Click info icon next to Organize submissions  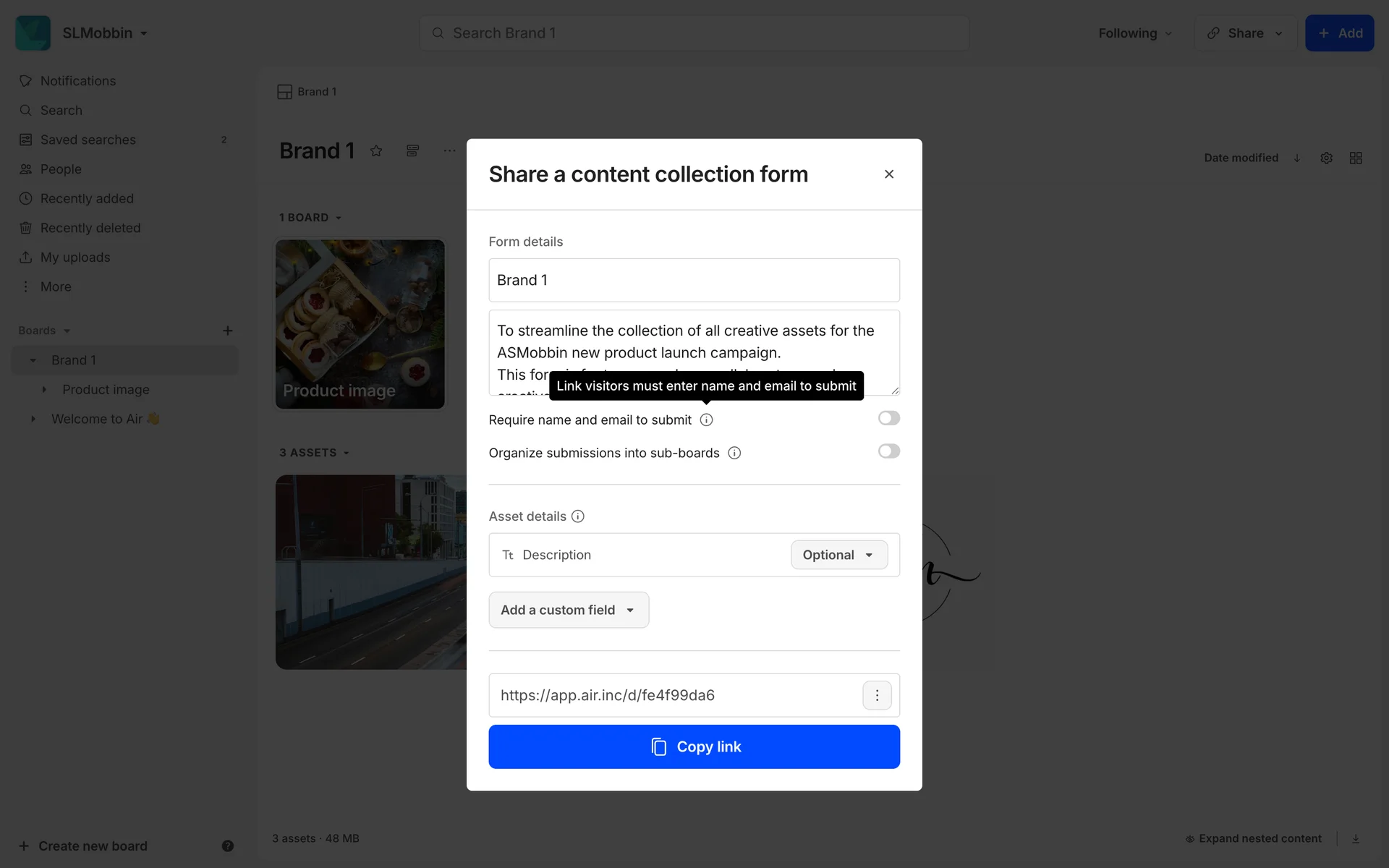[734, 453]
